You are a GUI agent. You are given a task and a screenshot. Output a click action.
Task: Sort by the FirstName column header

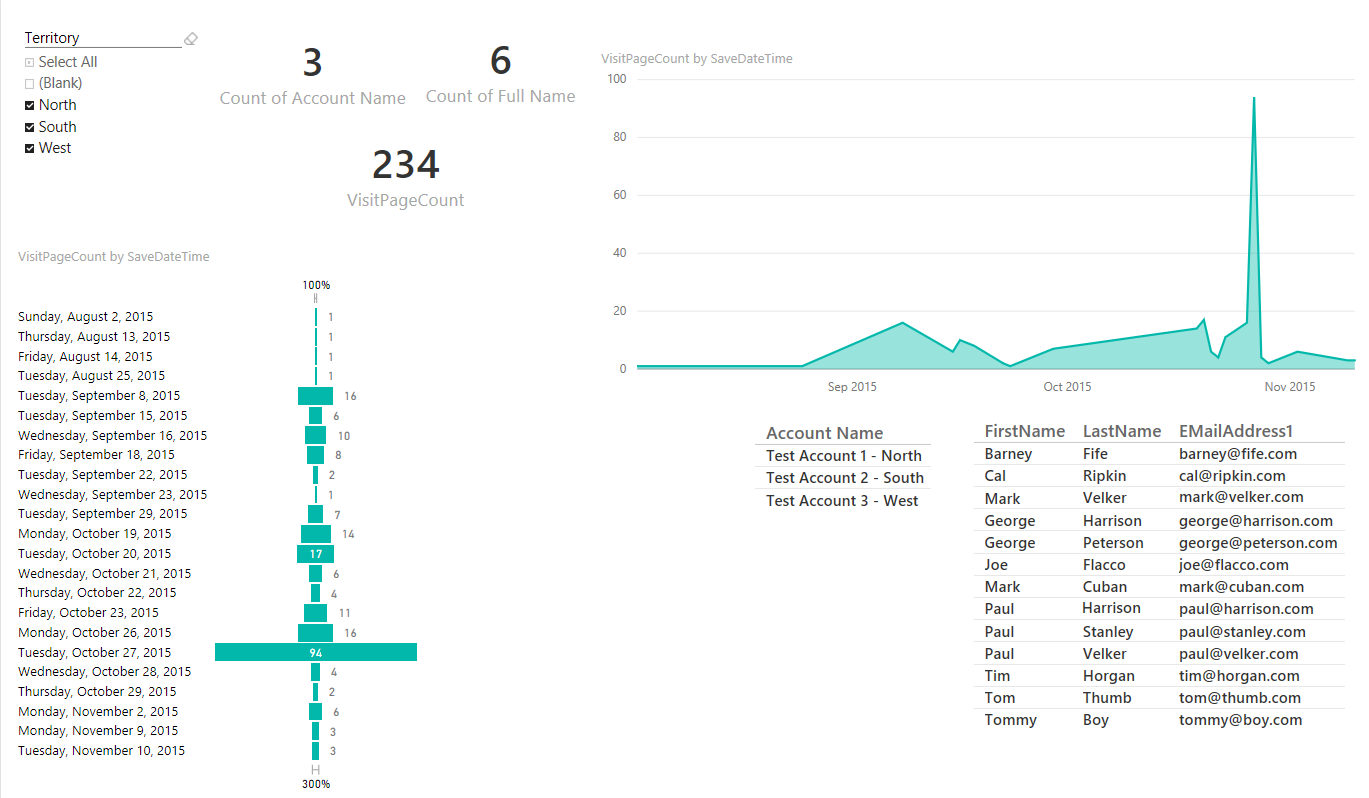[1024, 431]
